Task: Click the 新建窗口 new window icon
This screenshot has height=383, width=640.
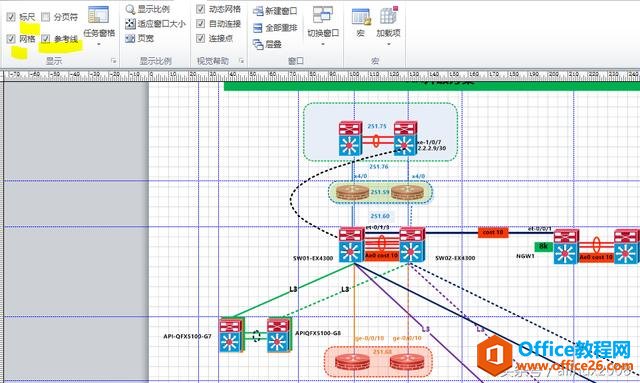Action: pyautogui.click(x=258, y=11)
